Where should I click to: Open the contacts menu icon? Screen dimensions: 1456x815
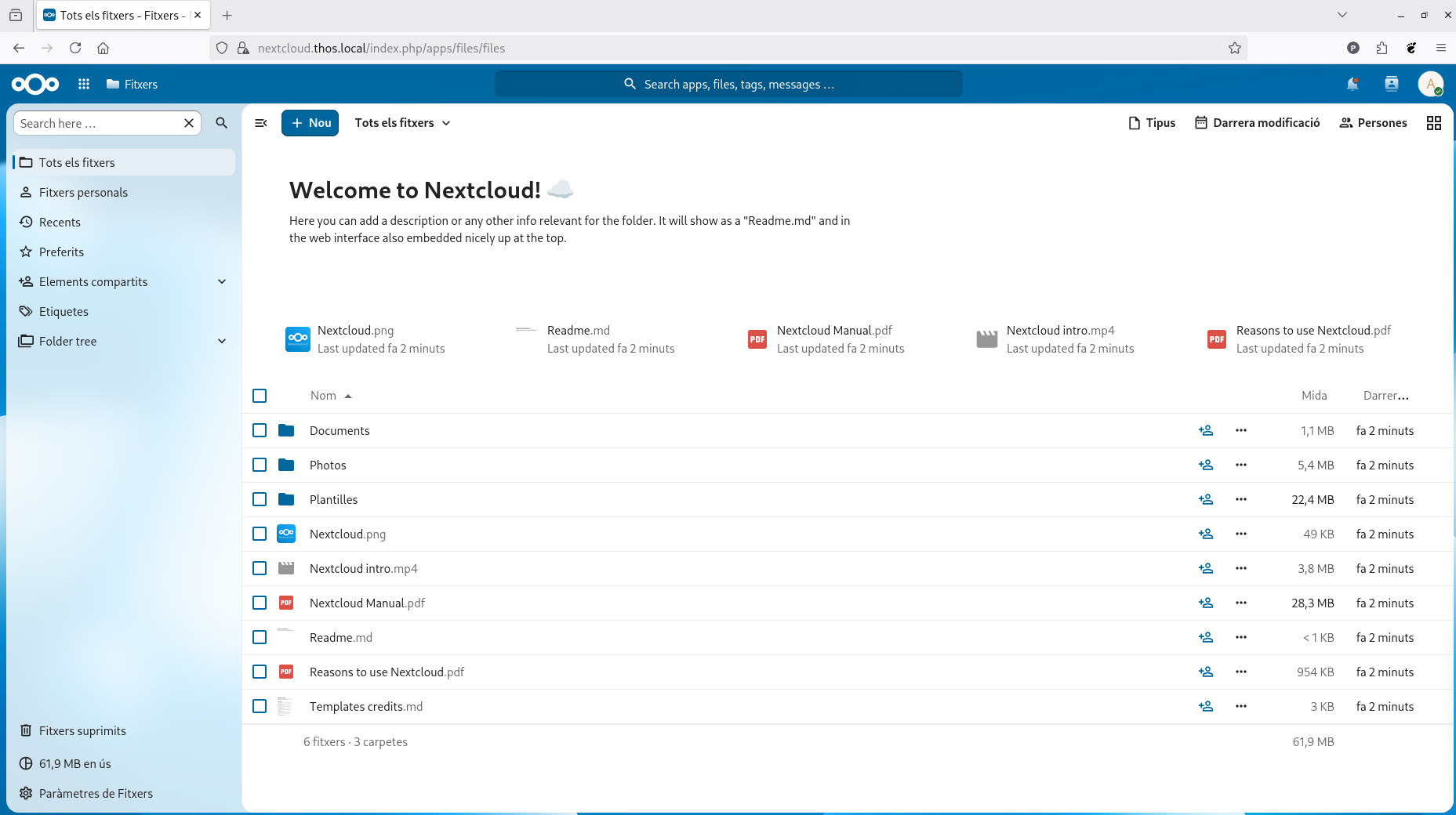[1392, 84]
